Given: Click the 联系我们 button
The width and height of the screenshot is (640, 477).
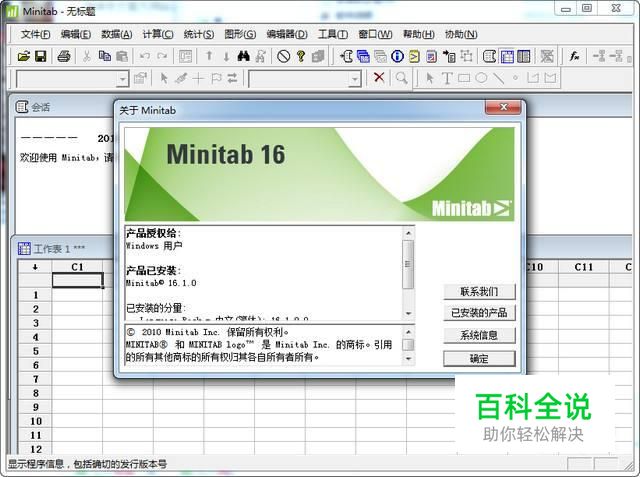Looking at the screenshot, I should pyautogui.click(x=479, y=292).
